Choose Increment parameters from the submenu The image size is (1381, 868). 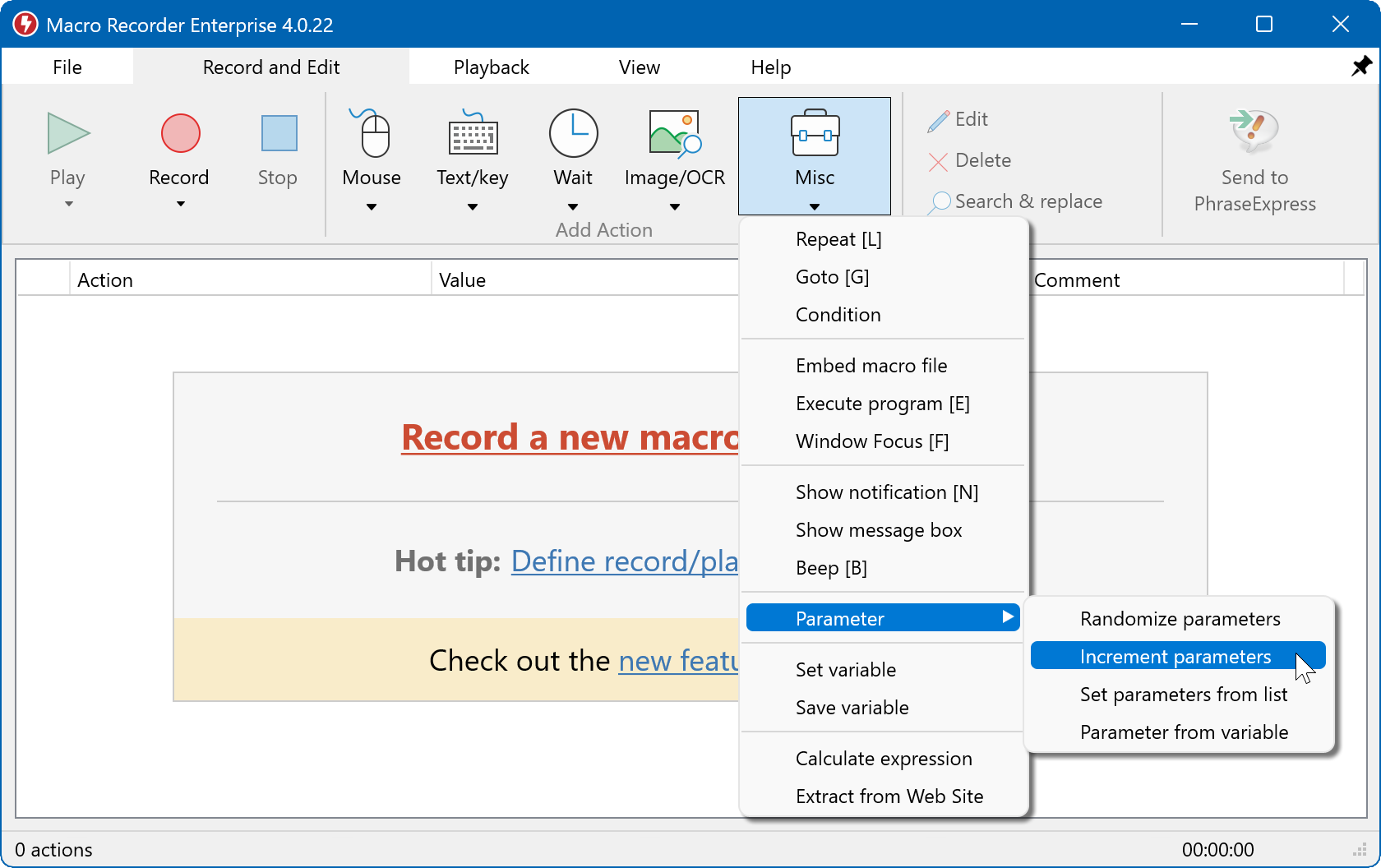[1175, 657]
